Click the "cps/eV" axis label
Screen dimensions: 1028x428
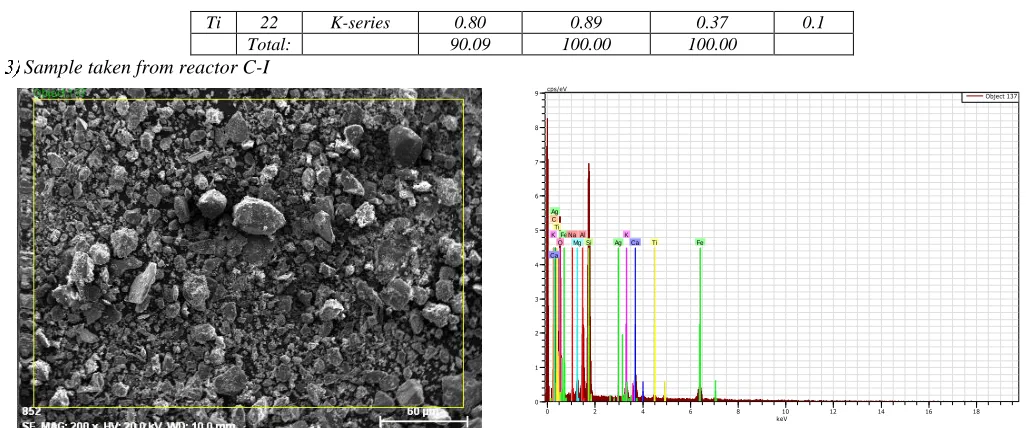click(x=555, y=90)
